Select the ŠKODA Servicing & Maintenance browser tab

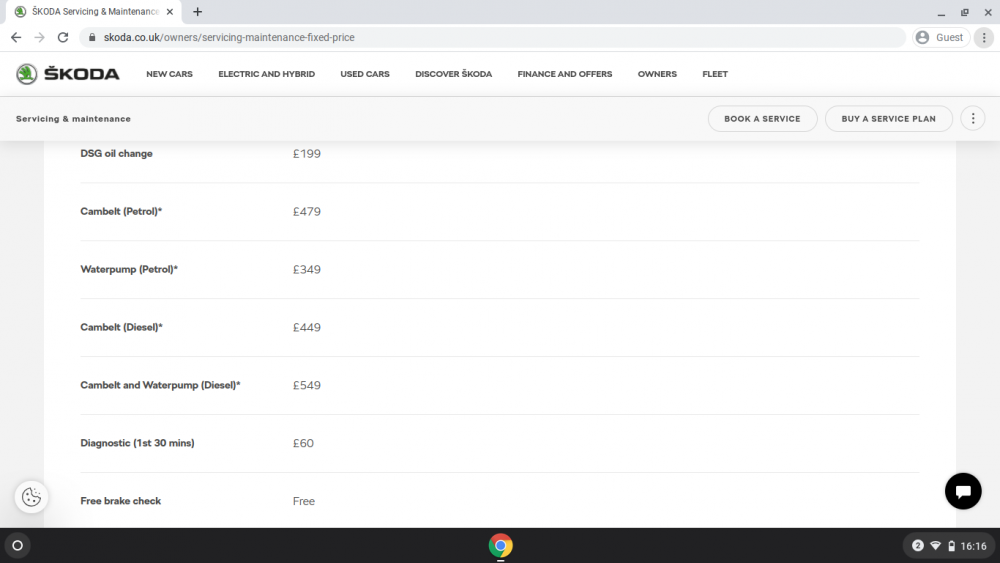[x=94, y=11]
